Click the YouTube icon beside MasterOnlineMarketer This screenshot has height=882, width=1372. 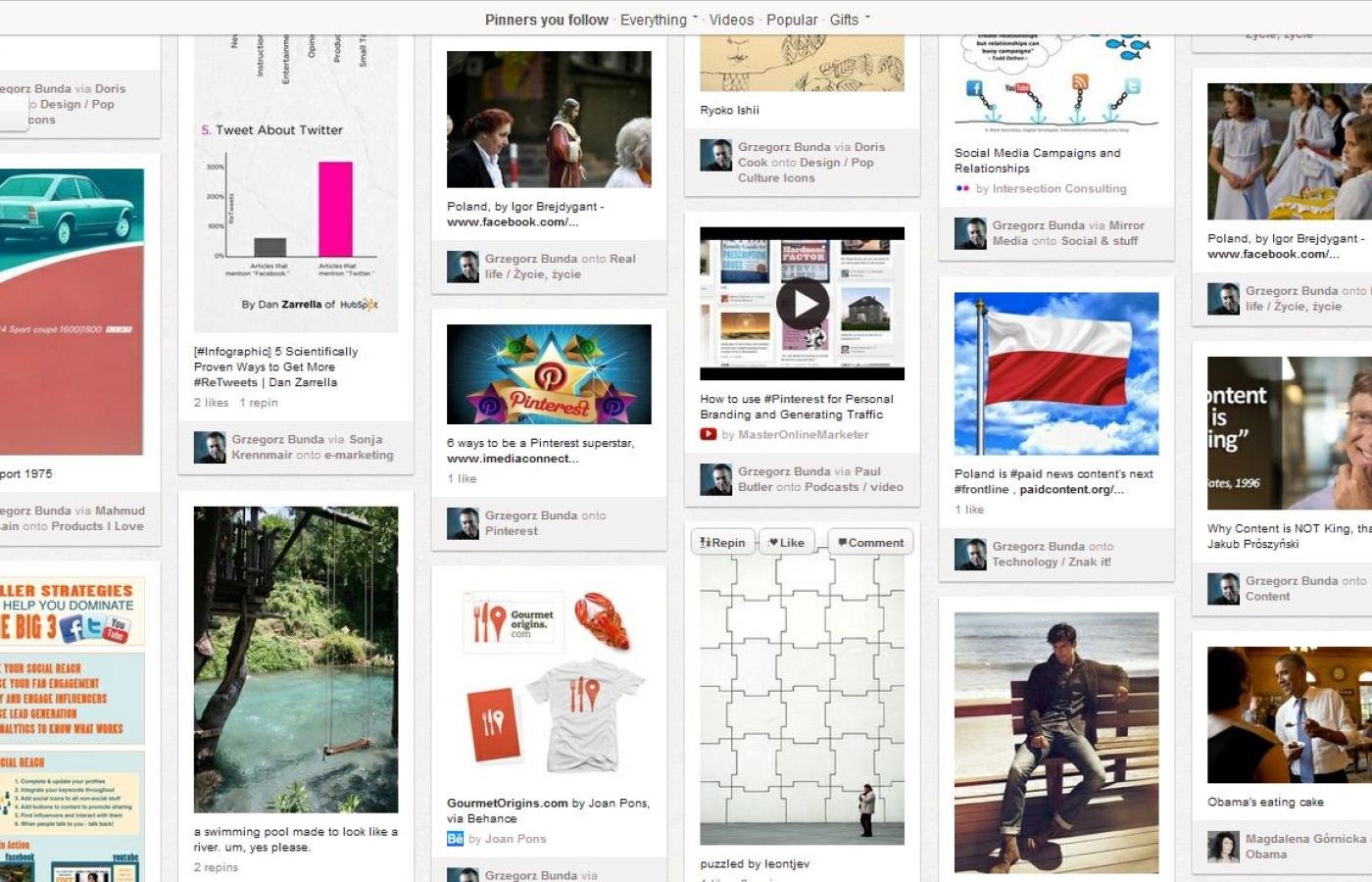(x=709, y=434)
